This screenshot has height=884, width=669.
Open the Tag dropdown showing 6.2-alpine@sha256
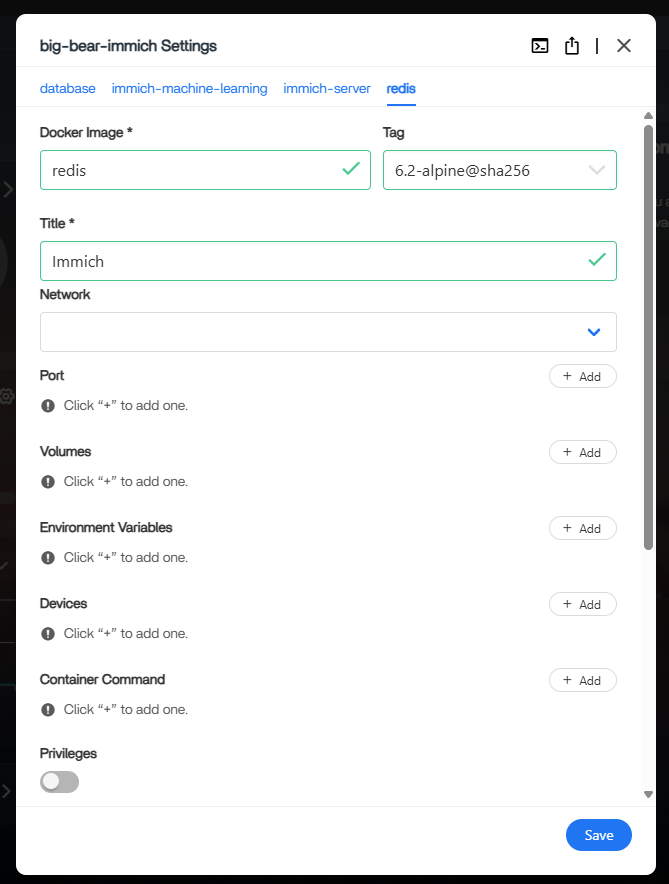pos(499,170)
